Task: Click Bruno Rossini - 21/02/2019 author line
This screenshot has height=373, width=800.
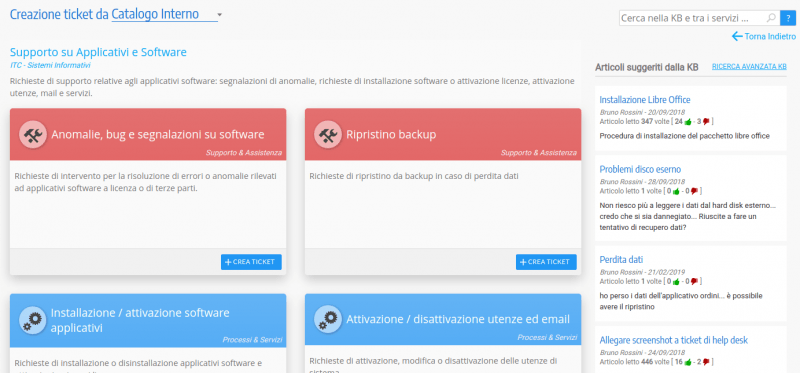Action: tap(642, 272)
